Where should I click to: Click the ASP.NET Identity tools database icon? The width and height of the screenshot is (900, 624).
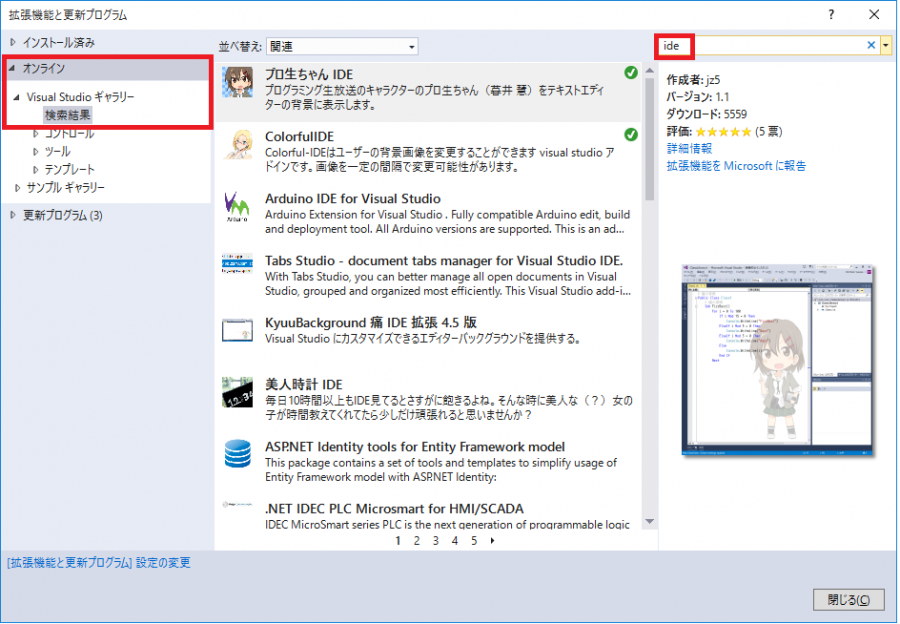point(237,455)
